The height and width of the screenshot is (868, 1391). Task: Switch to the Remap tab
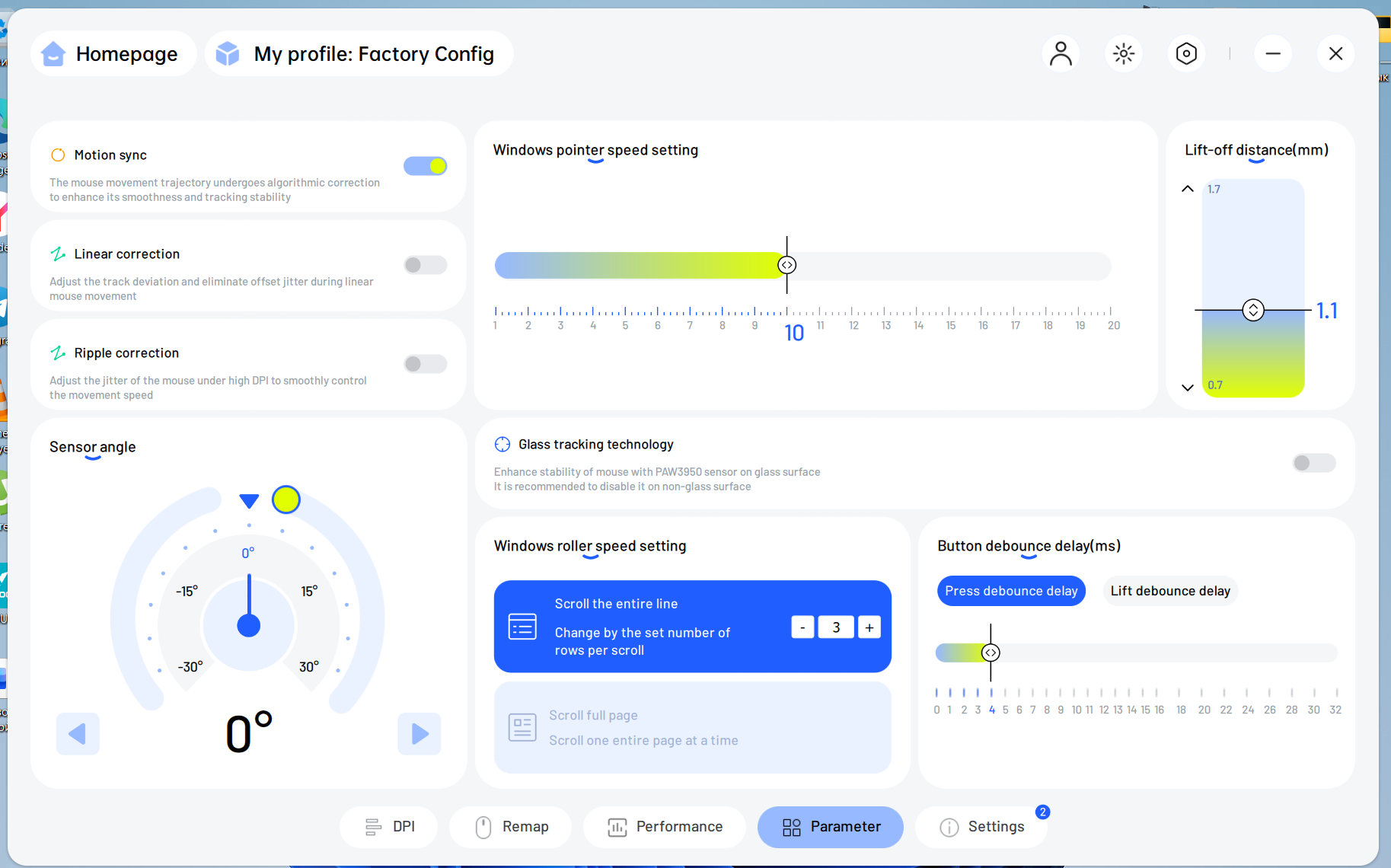(x=511, y=827)
